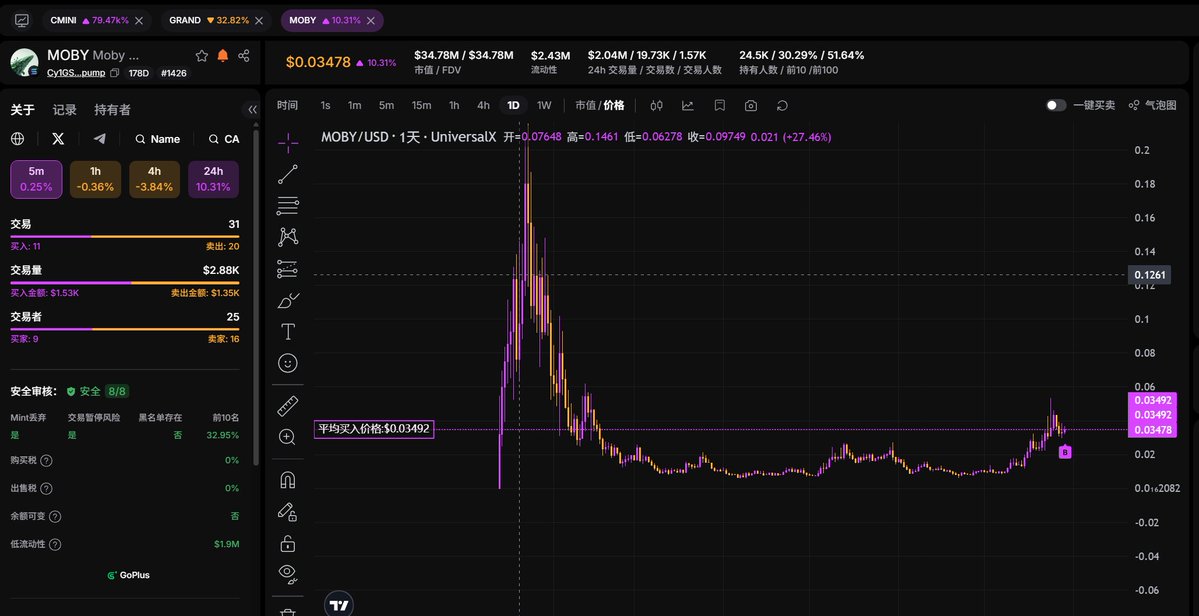Close the GRAND tab
The height and width of the screenshot is (616, 1199).
click(x=257, y=21)
